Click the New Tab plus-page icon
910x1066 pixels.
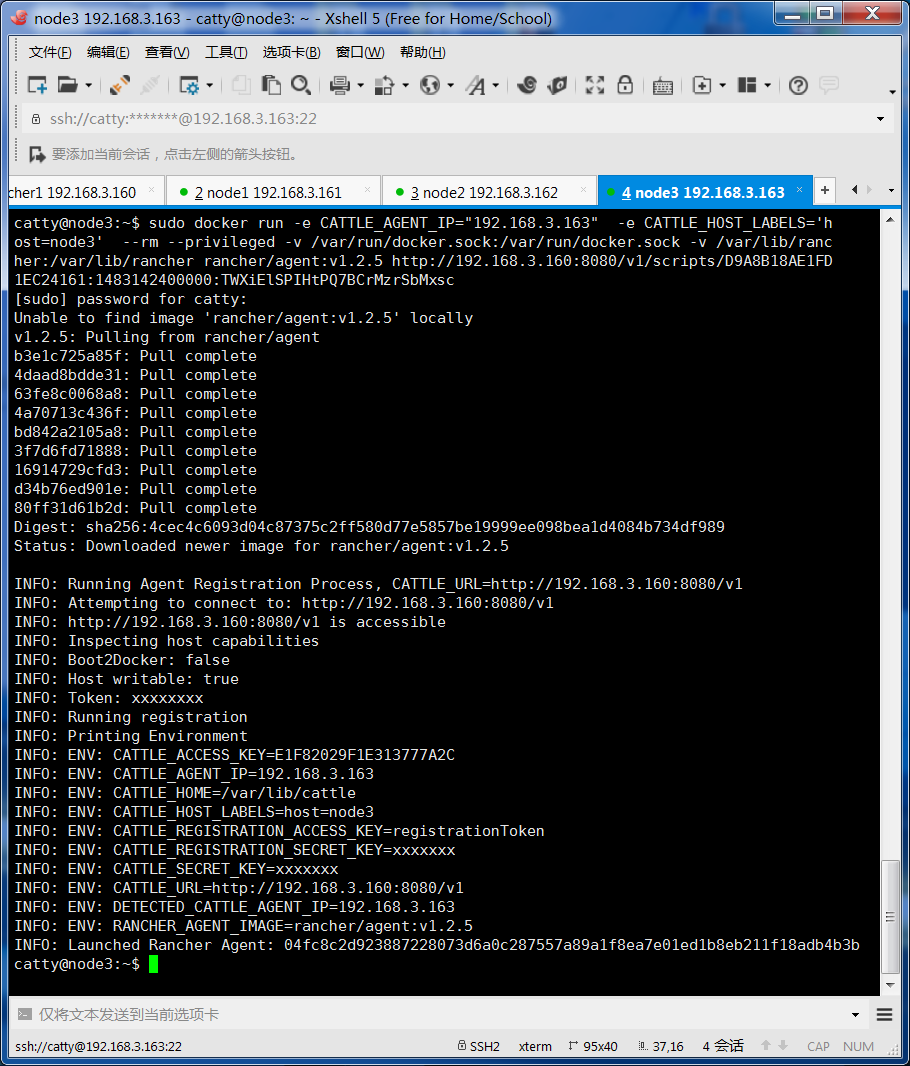pos(702,85)
